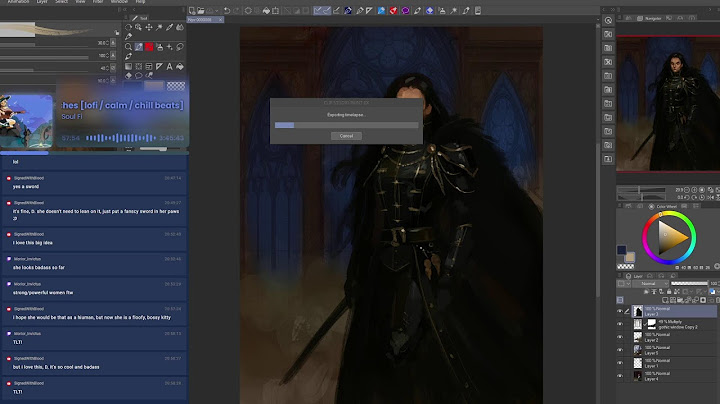The width and height of the screenshot is (720, 404).
Task: Close the open canvas document tab
Action: click(220, 20)
